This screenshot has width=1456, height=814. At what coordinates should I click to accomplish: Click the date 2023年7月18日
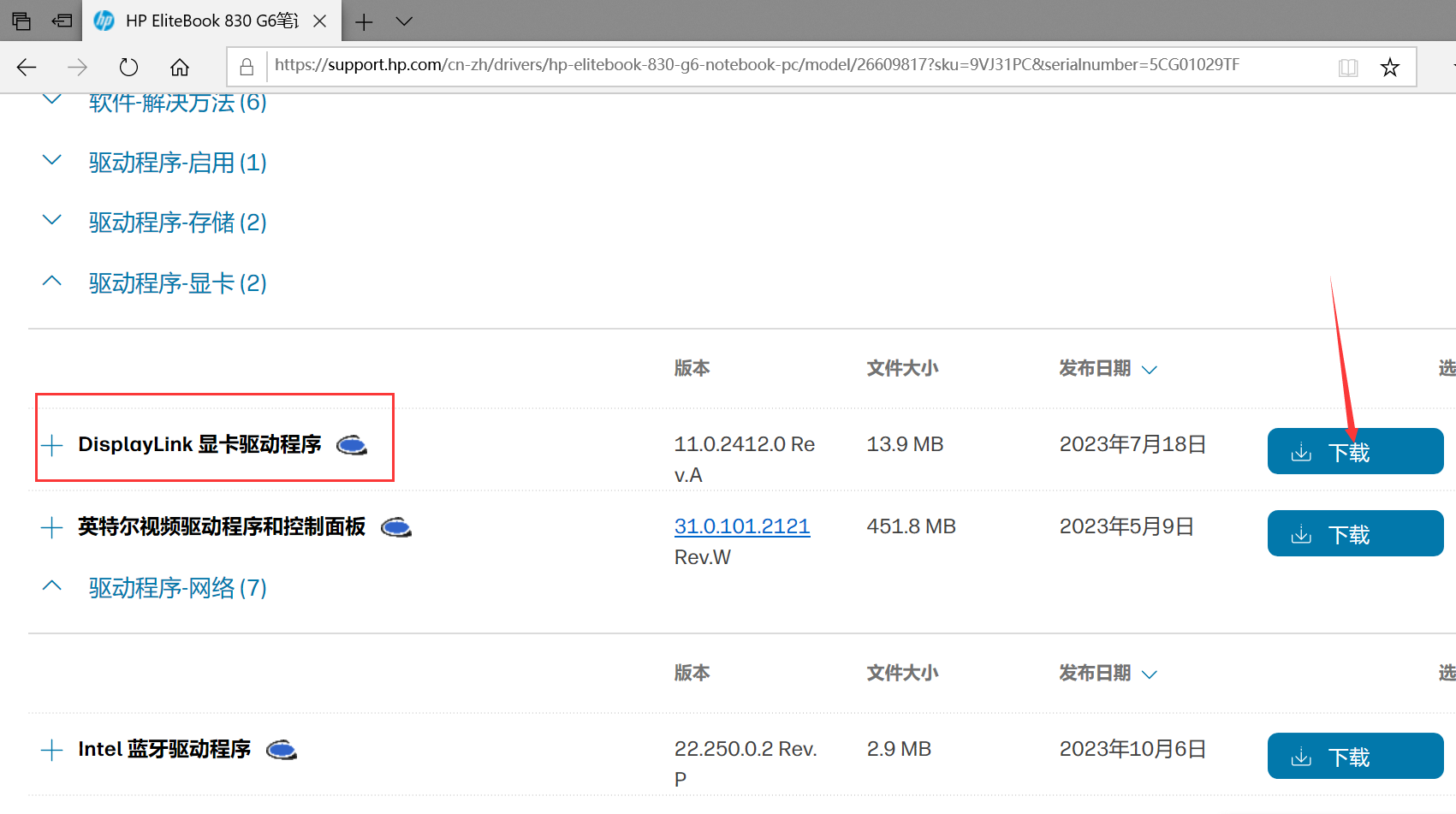1132,444
